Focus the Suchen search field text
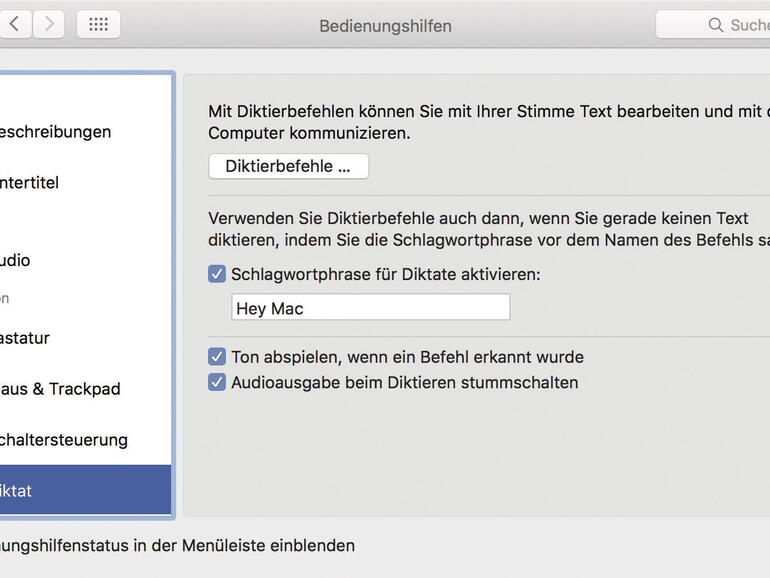770x578 pixels. [748, 25]
